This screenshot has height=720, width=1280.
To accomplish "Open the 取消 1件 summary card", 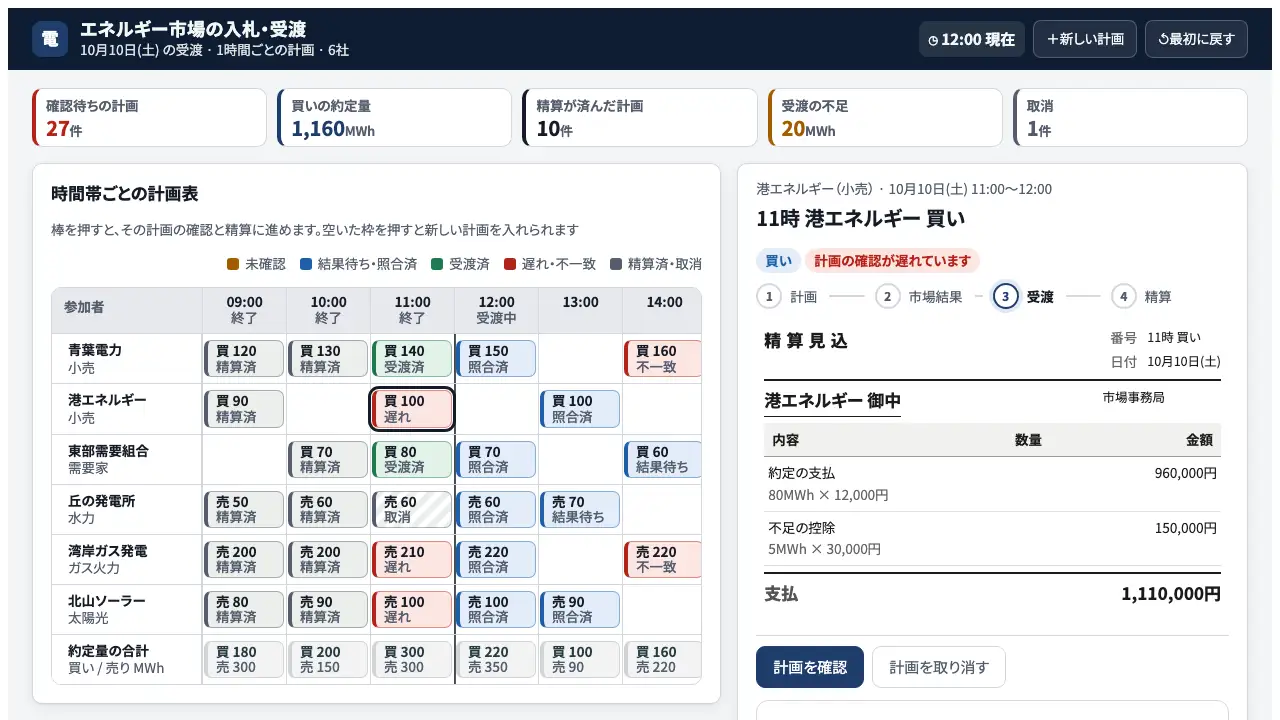I will [x=1130, y=118].
